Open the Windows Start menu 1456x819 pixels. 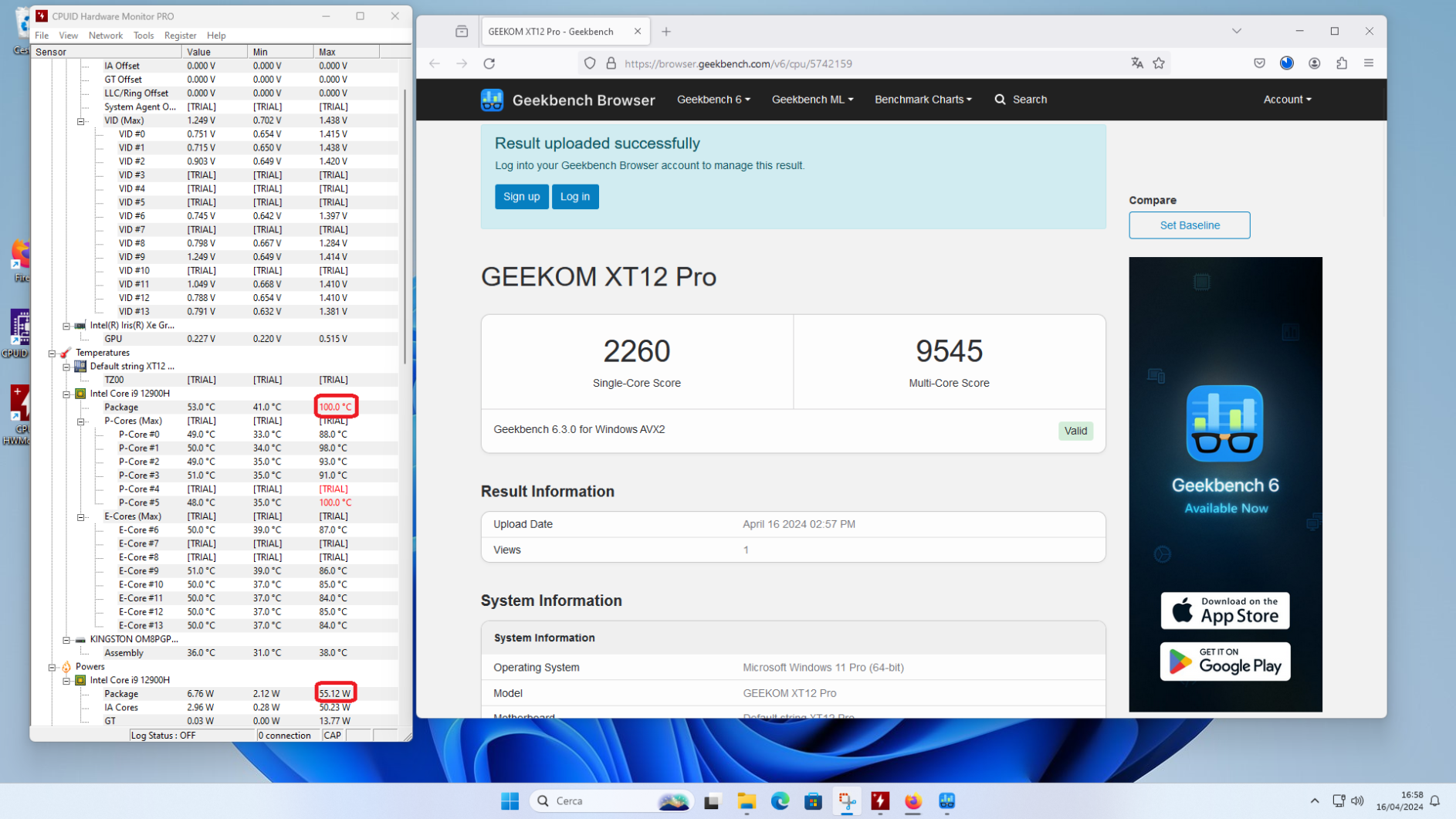point(510,801)
